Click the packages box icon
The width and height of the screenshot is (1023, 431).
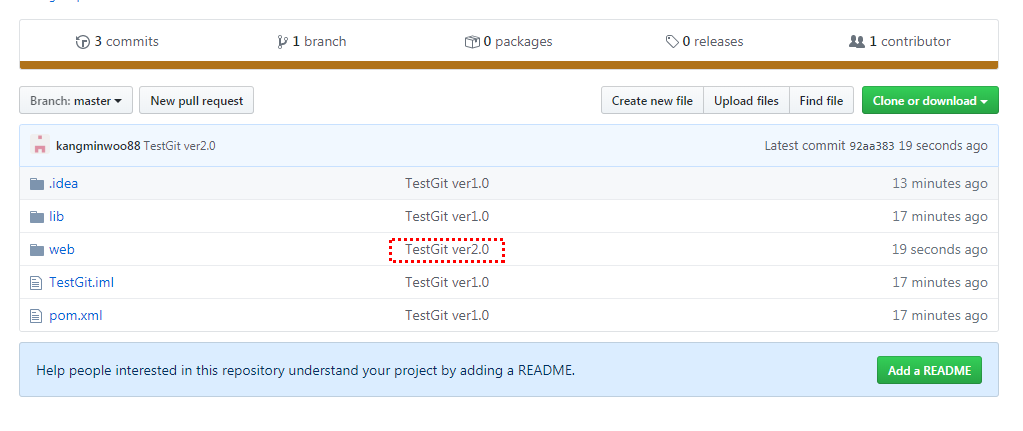pyautogui.click(x=472, y=42)
